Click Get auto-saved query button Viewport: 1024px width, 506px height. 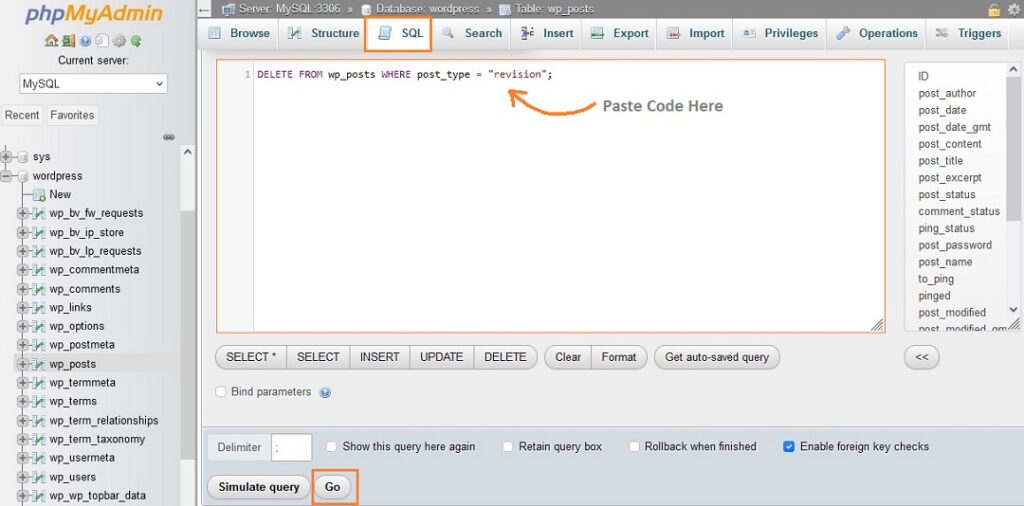pos(716,357)
